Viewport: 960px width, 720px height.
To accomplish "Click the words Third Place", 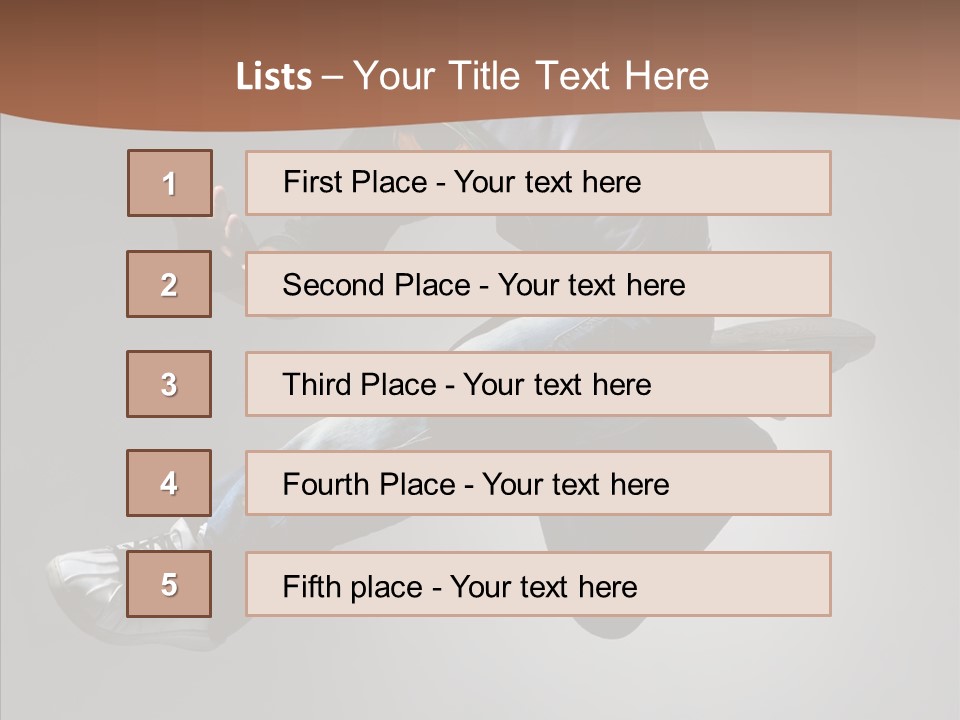I will tap(359, 384).
